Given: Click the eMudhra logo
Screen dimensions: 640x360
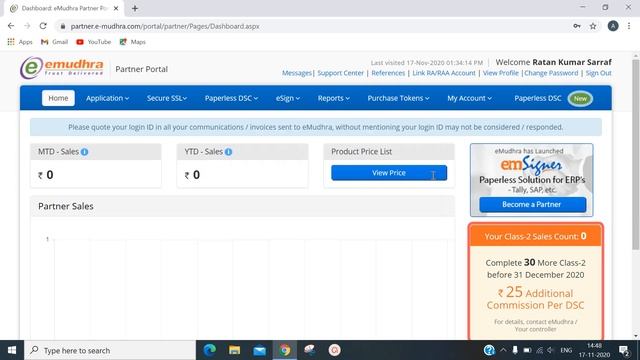Looking at the screenshot, I should pos(62,68).
